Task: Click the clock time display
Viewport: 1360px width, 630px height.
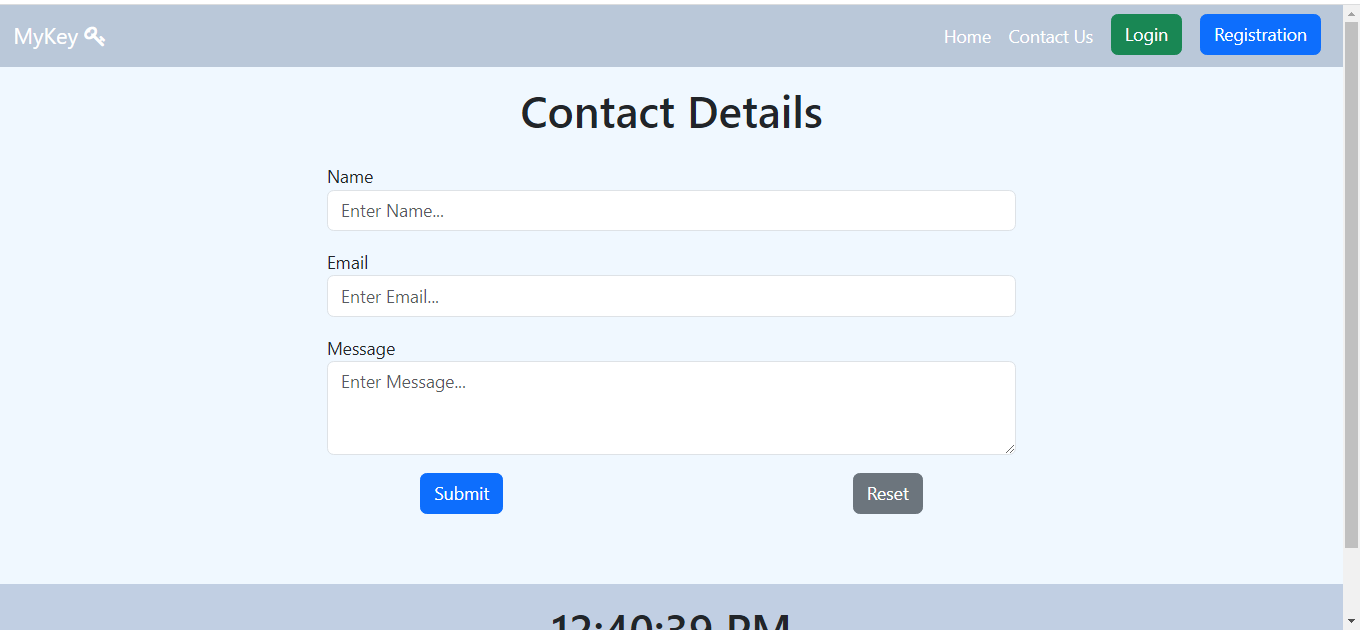Action: pos(671,618)
